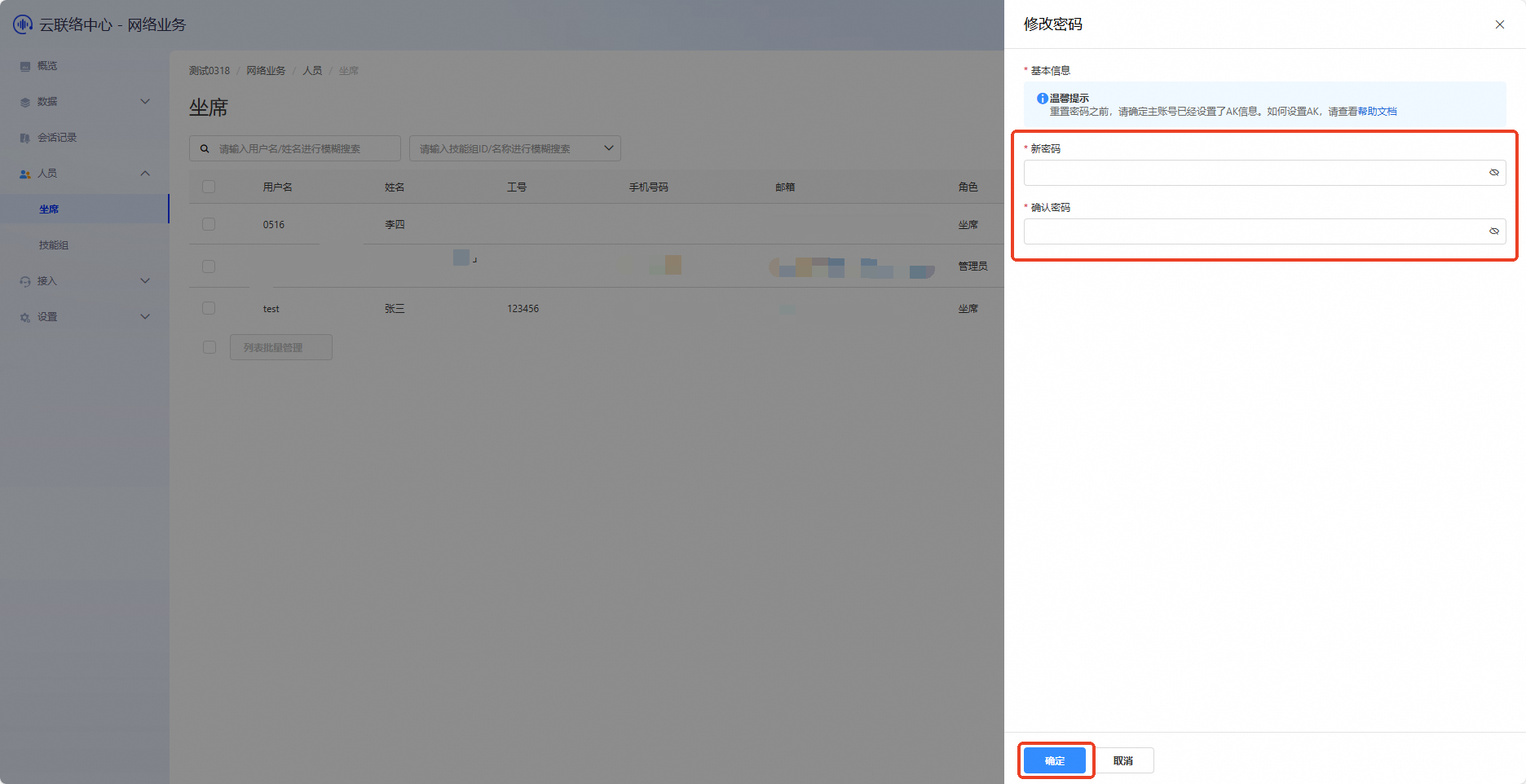Click the 取消 cancel button
The height and width of the screenshot is (784, 1526).
tap(1123, 760)
